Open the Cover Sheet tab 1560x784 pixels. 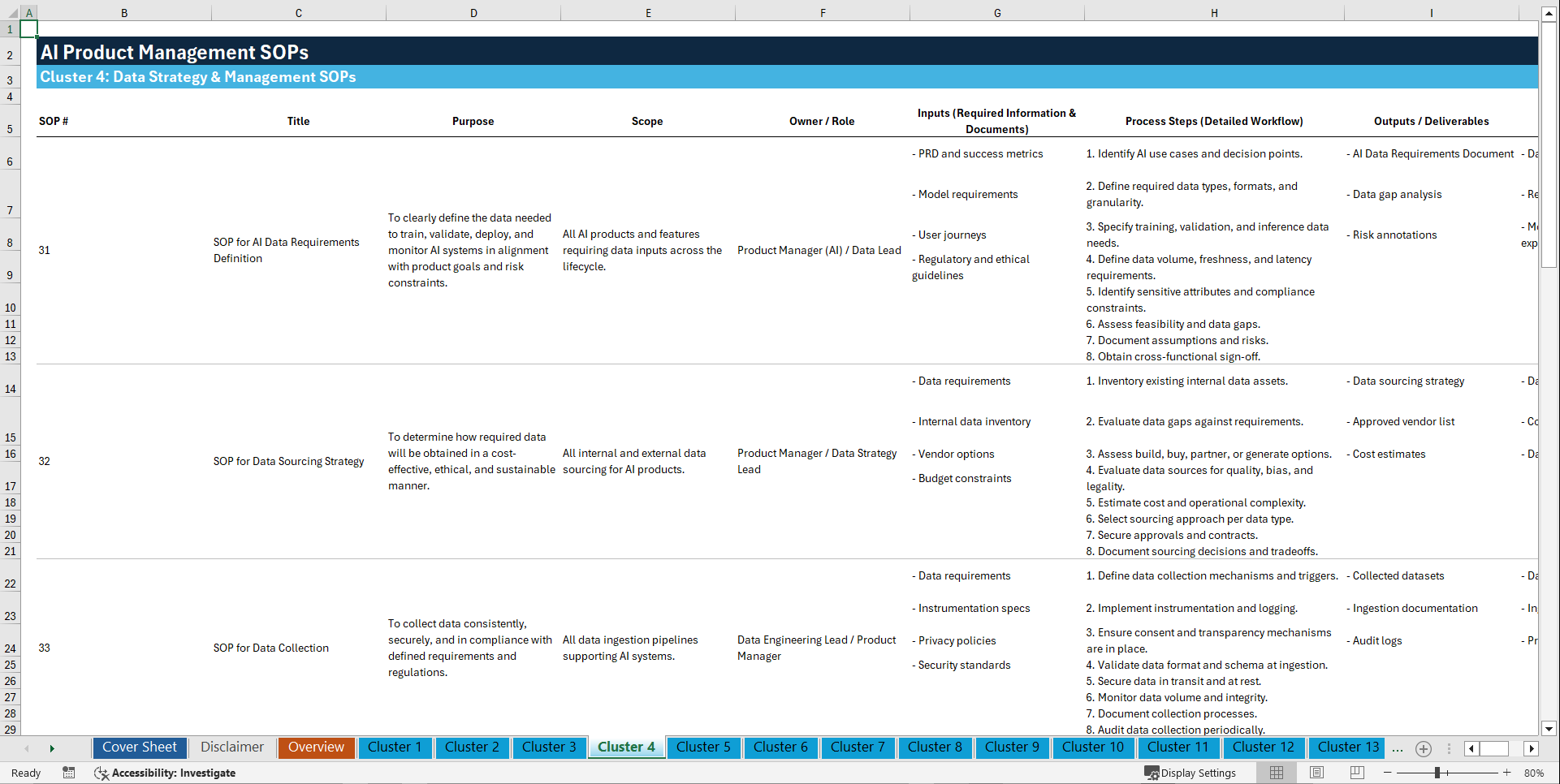tap(139, 747)
